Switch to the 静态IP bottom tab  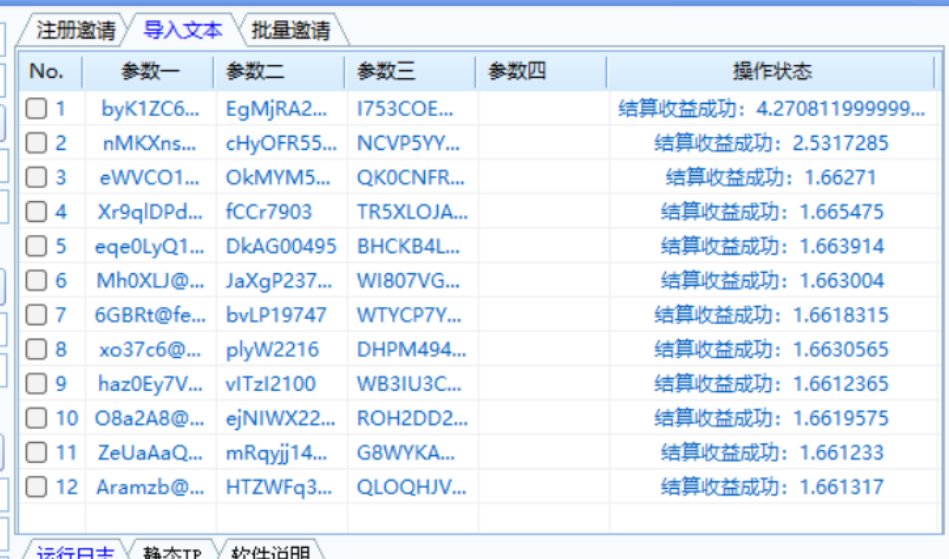(172, 552)
